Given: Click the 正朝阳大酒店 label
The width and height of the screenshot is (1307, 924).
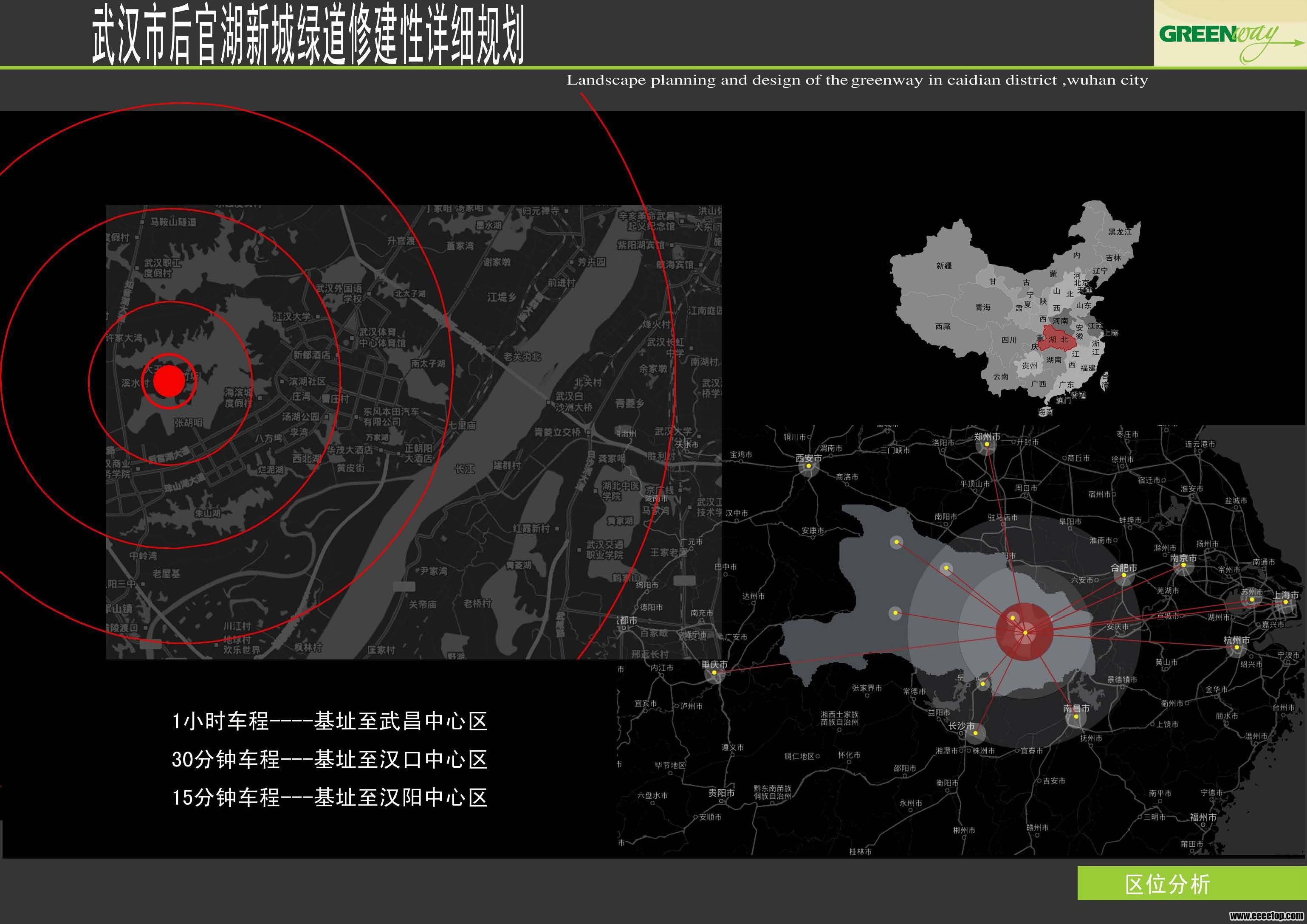Looking at the screenshot, I should tap(418, 453).
